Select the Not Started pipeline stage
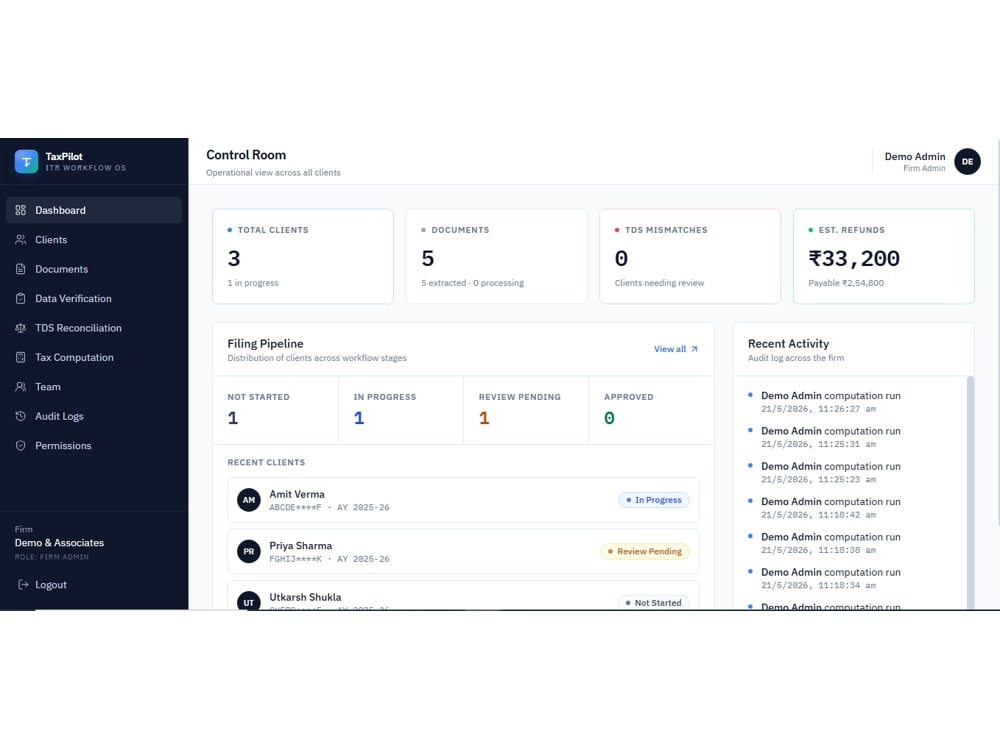Viewport: 1000px width, 750px height. (276, 410)
